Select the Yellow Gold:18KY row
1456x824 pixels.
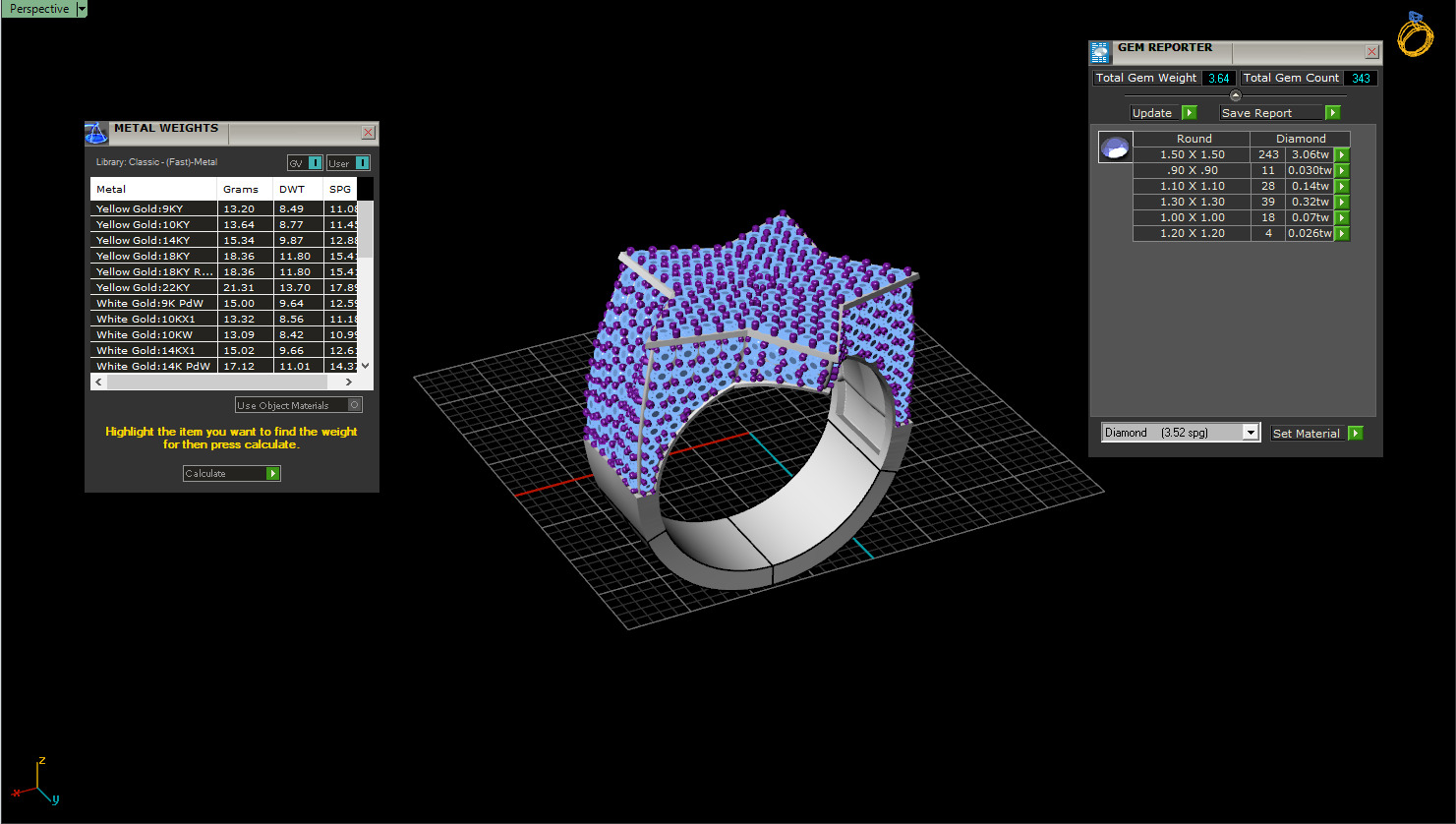[x=224, y=256]
